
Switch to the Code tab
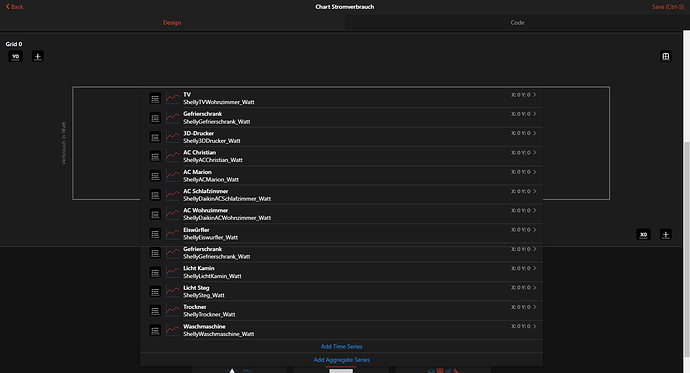(518, 22)
